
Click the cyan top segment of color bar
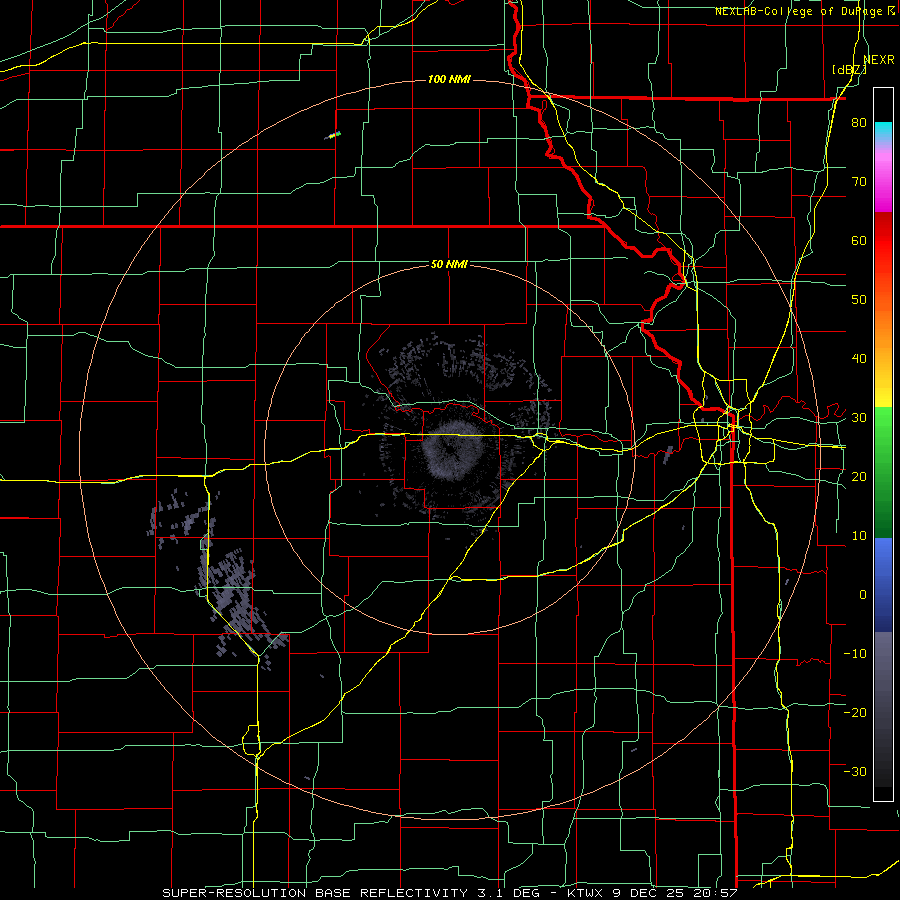[883, 131]
